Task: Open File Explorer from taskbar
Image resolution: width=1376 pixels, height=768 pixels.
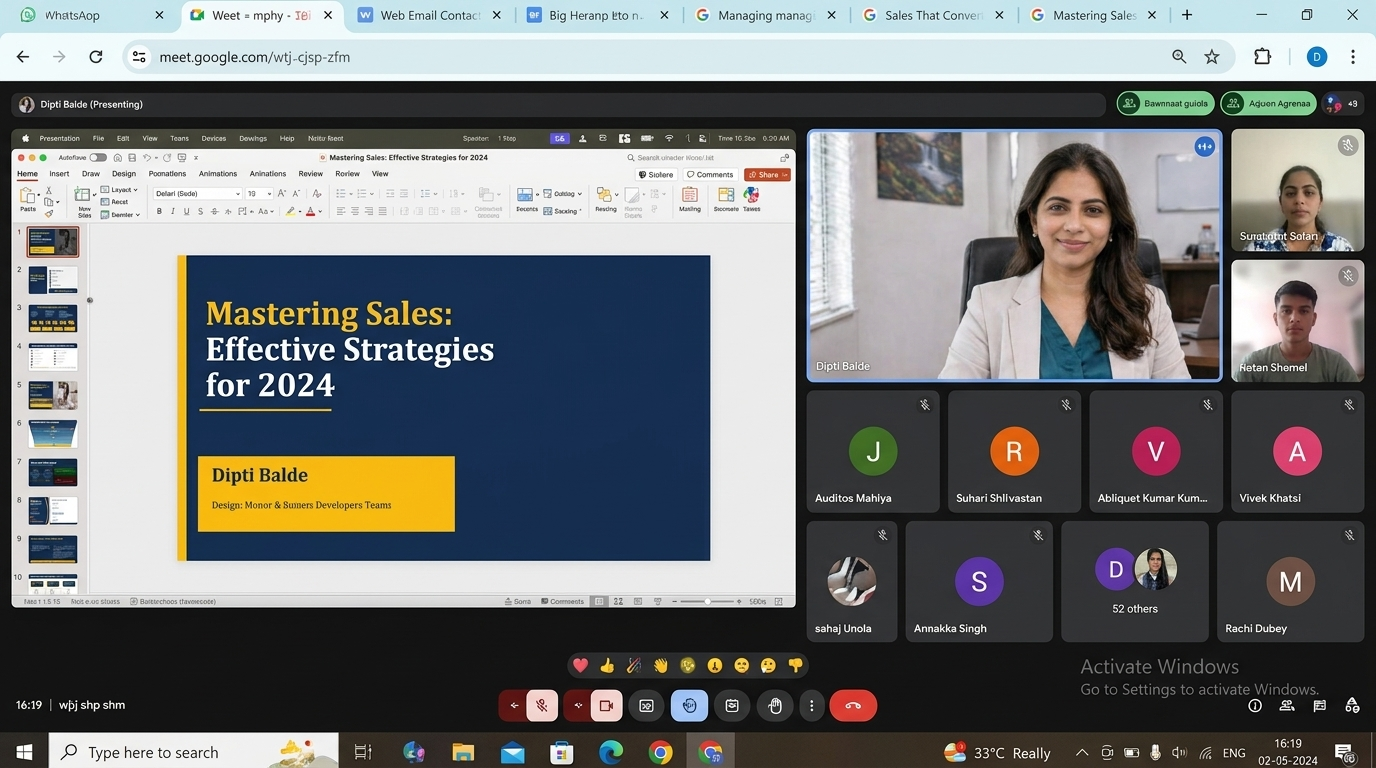Action: point(462,752)
